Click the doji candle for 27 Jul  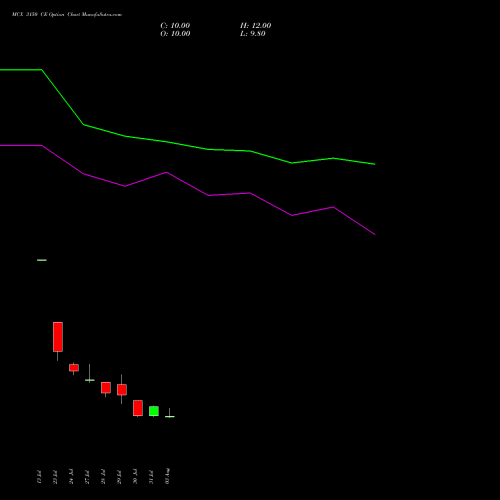pos(90,380)
